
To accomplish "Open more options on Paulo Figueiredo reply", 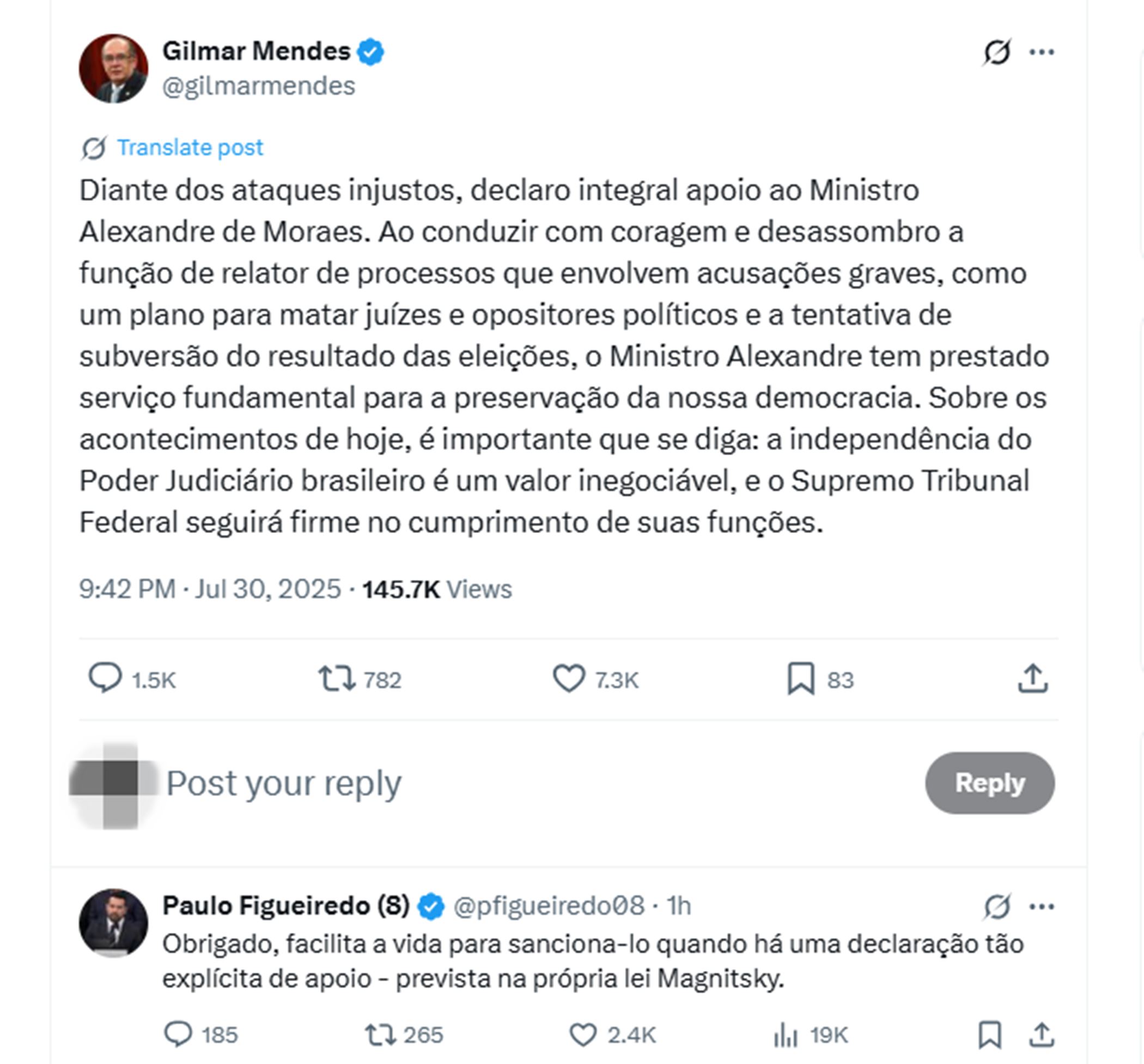I will tap(1042, 907).
